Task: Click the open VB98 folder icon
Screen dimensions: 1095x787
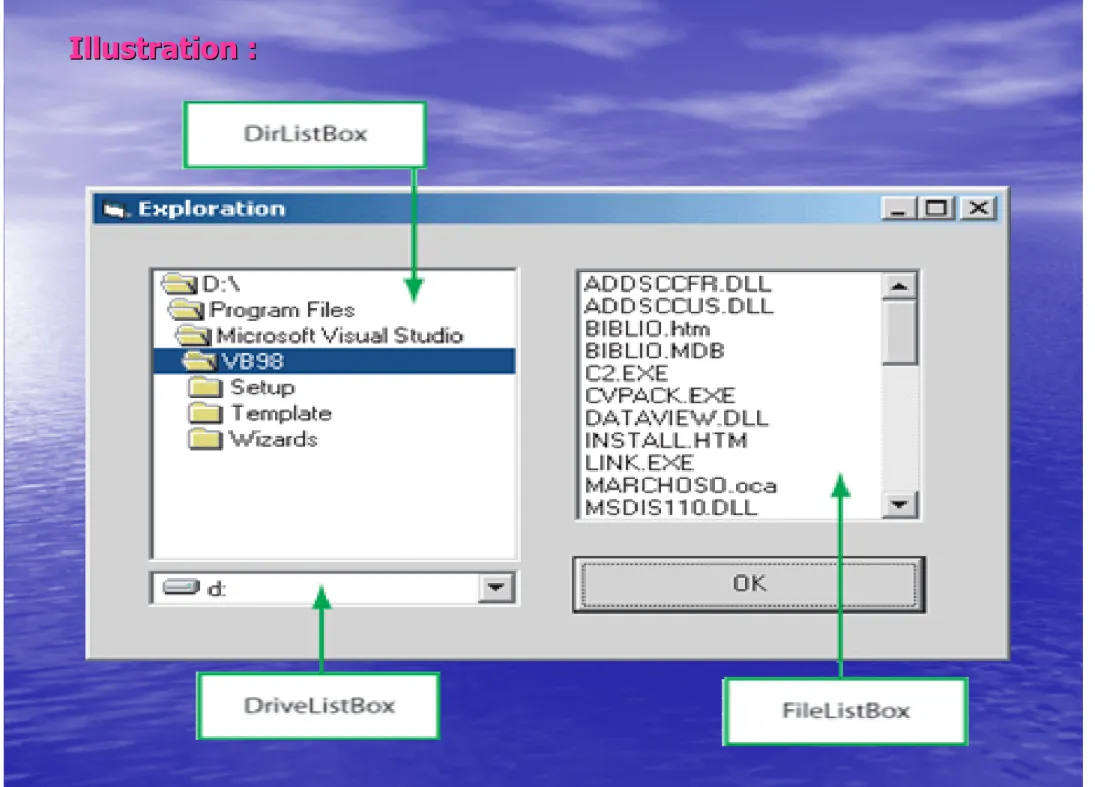Action: tap(199, 361)
